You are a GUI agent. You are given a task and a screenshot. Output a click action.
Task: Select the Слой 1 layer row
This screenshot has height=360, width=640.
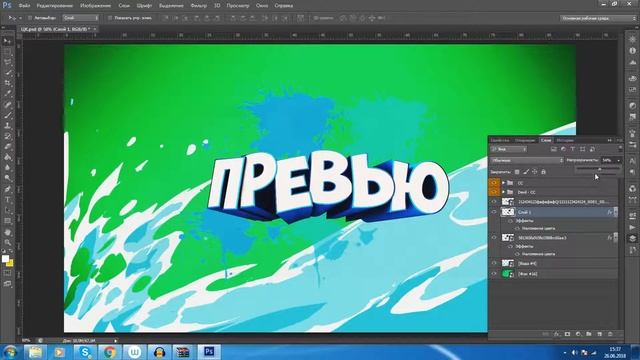click(559, 212)
